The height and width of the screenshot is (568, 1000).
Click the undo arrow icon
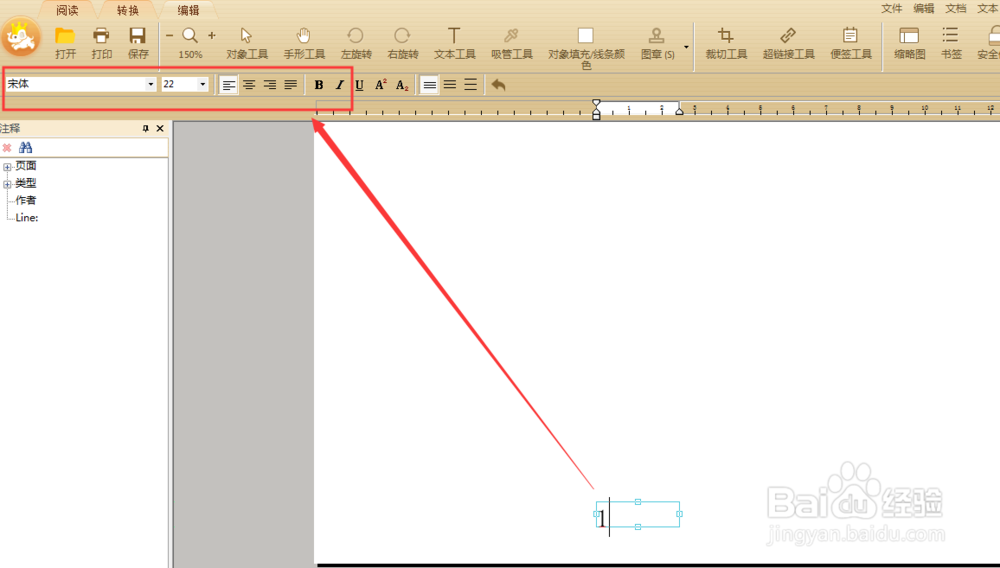click(x=499, y=85)
